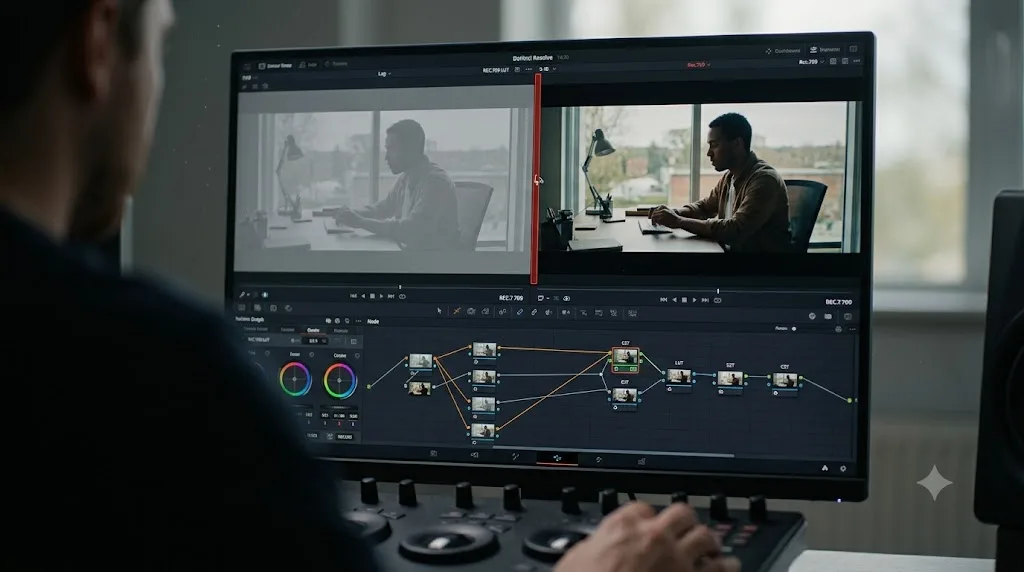This screenshot has height=572, width=1024.
Task: Open the last page icon in bottom bar
Action: [641, 461]
